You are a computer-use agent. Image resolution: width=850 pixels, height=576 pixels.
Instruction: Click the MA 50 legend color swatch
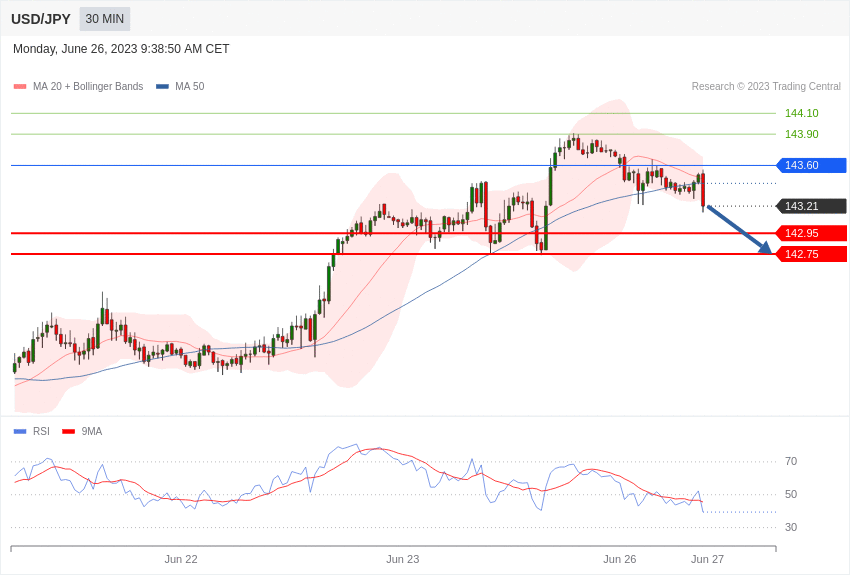point(162,87)
